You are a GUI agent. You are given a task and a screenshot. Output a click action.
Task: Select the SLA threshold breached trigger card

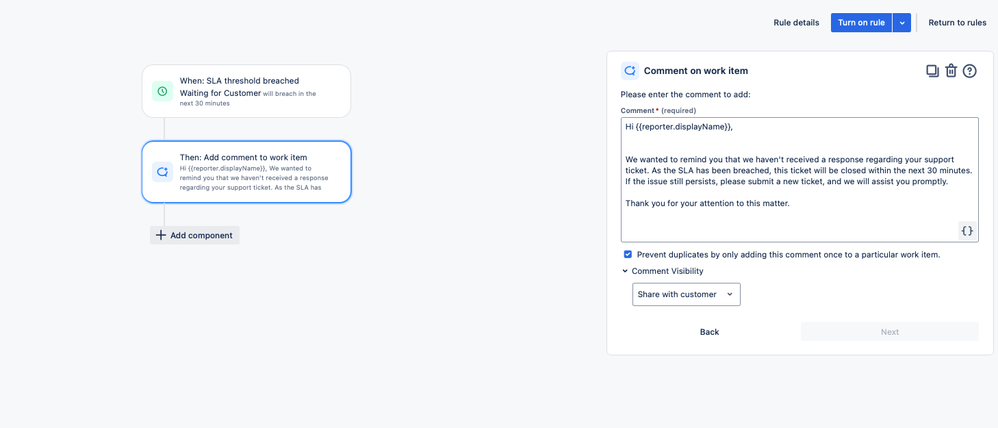click(x=246, y=91)
